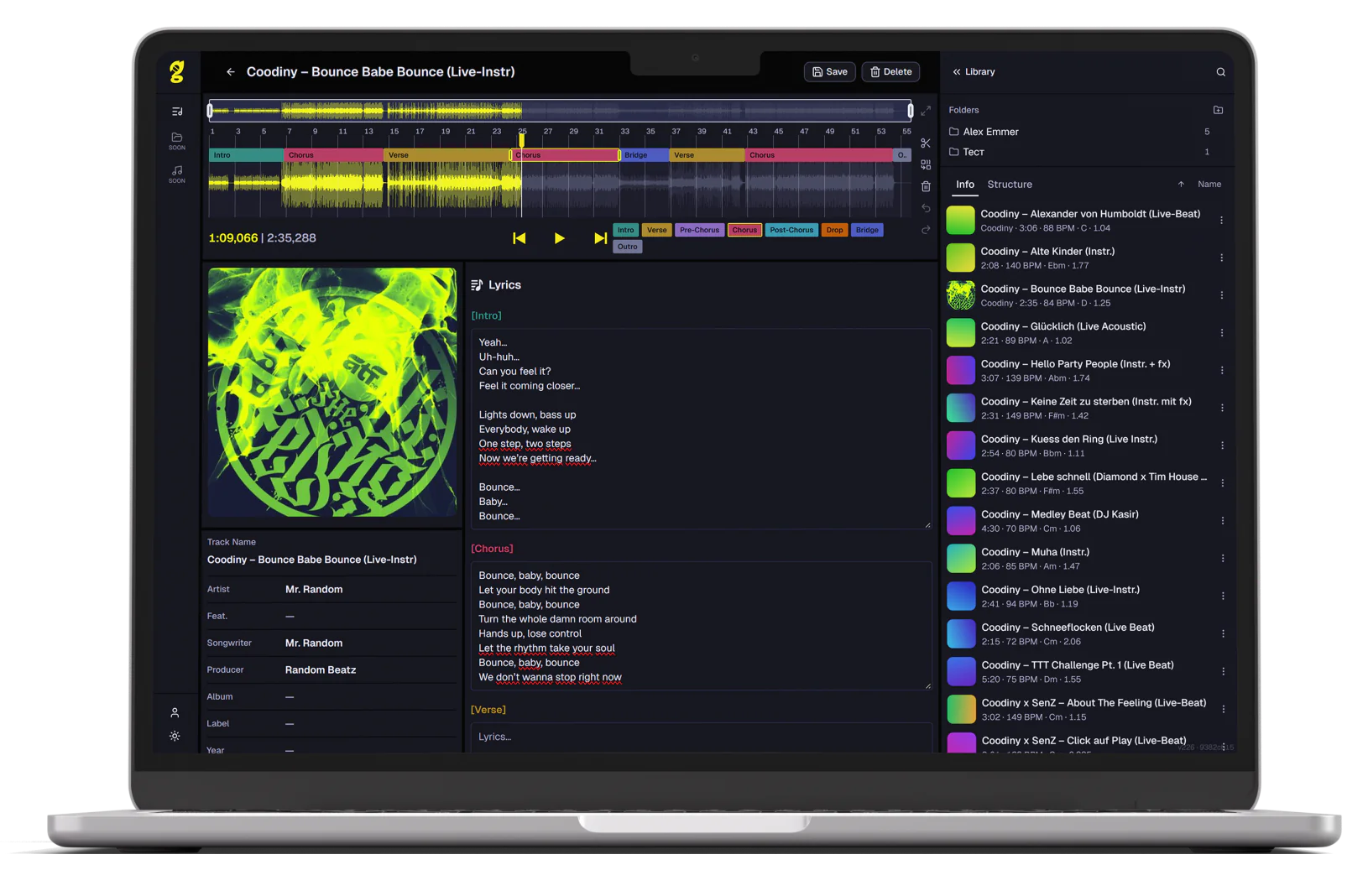Viewport: 1368px width, 896px height.
Task: Click the overview left range handle
Action: (x=210, y=111)
